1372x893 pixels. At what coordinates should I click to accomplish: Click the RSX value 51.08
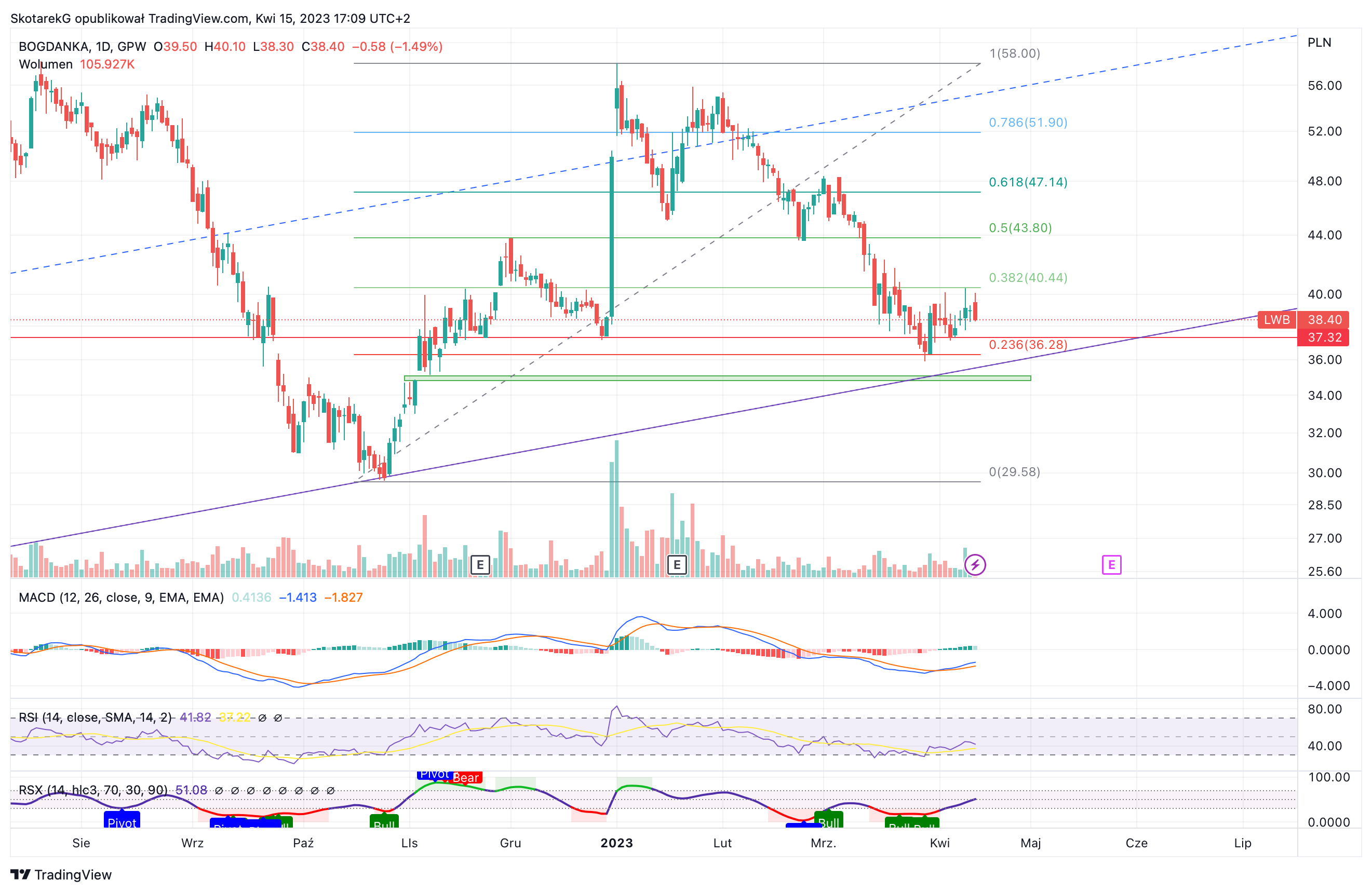(192, 790)
